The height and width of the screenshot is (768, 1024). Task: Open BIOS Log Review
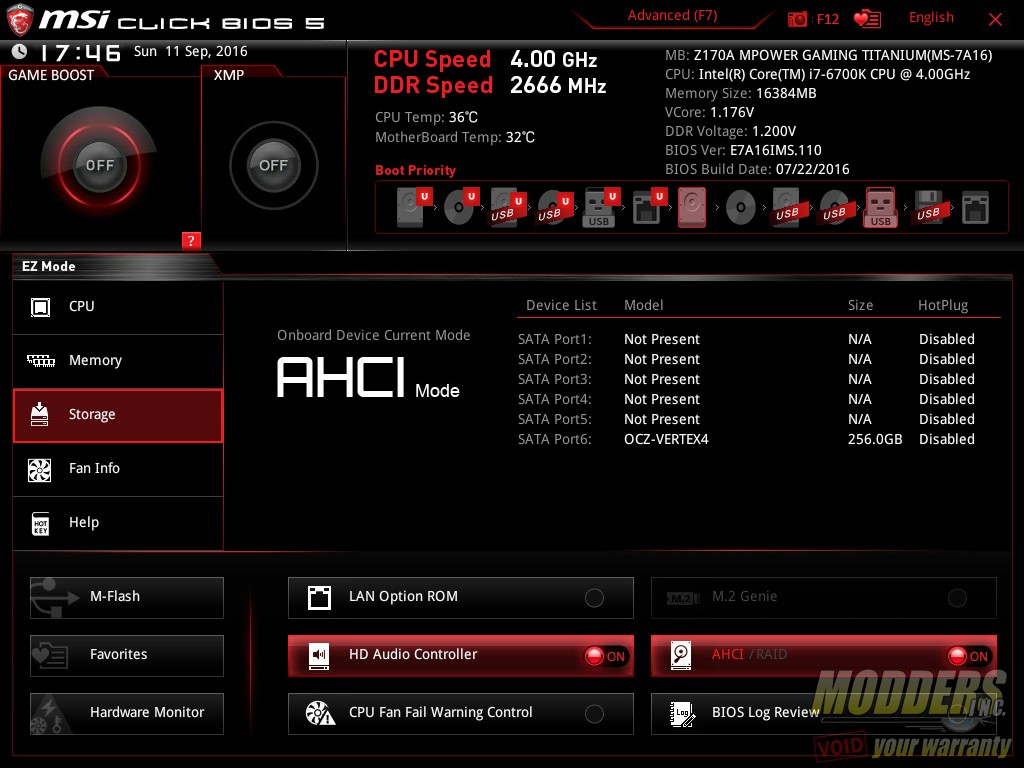(824, 714)
